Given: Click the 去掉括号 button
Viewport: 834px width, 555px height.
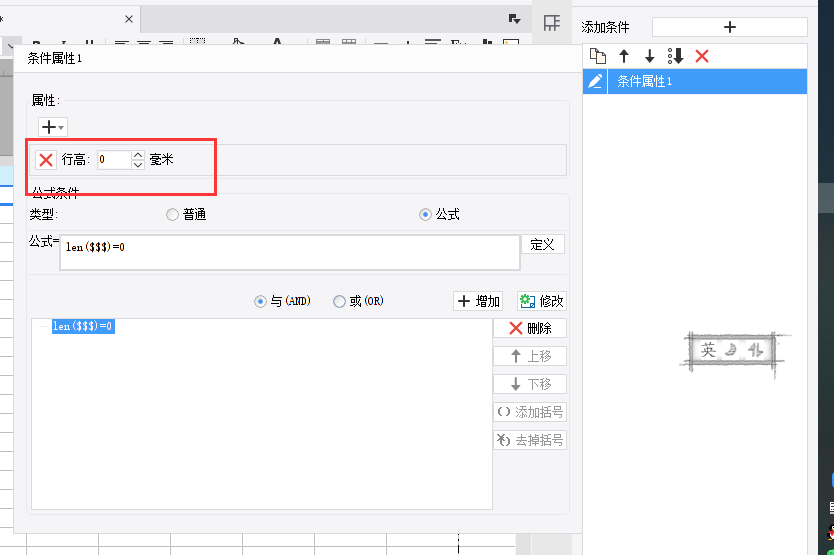Looking at the screenshot, I should (530, 440).
